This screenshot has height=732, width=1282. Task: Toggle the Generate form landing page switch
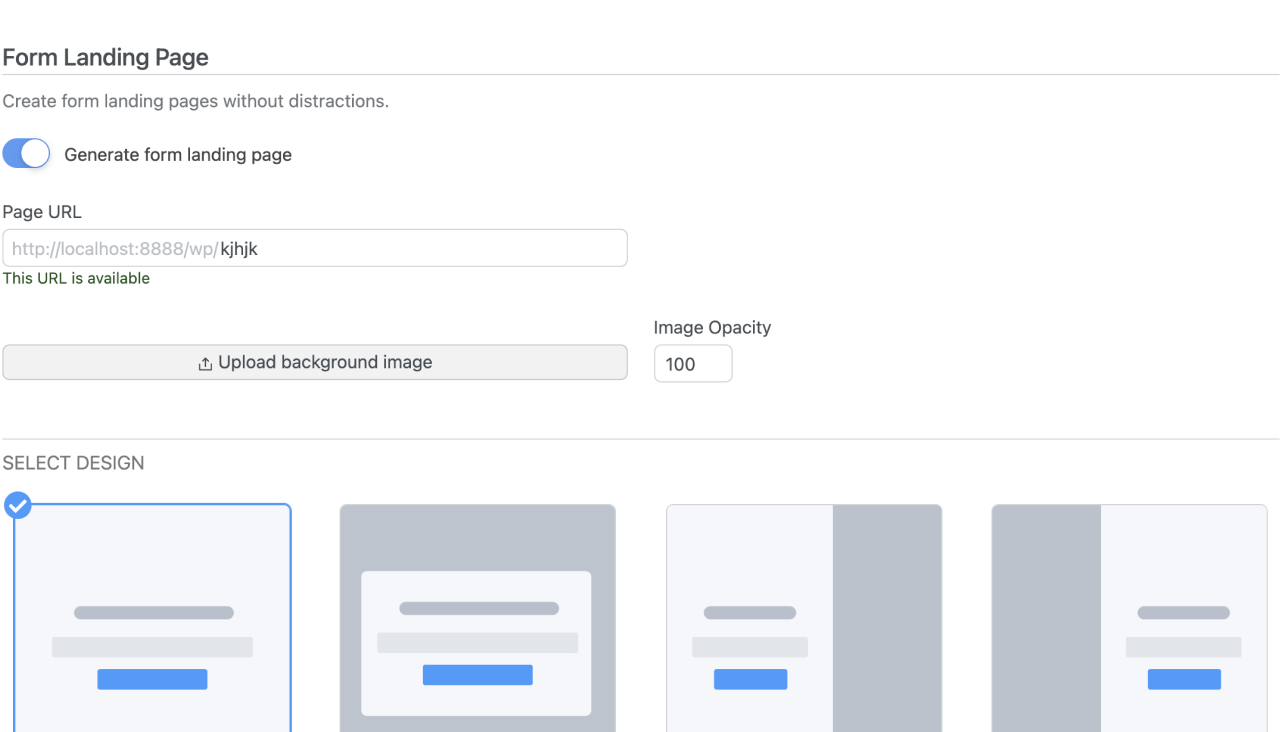point(26,154)
